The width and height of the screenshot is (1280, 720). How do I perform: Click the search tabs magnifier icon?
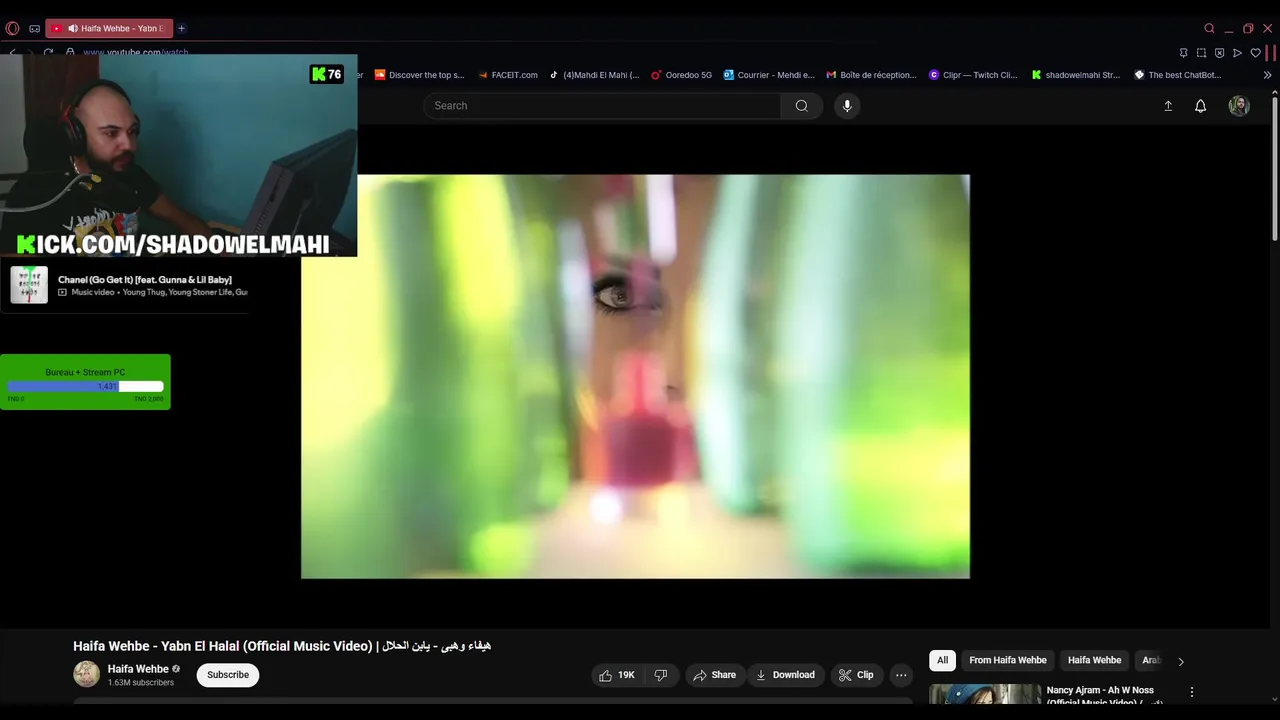coord(1209,28)
